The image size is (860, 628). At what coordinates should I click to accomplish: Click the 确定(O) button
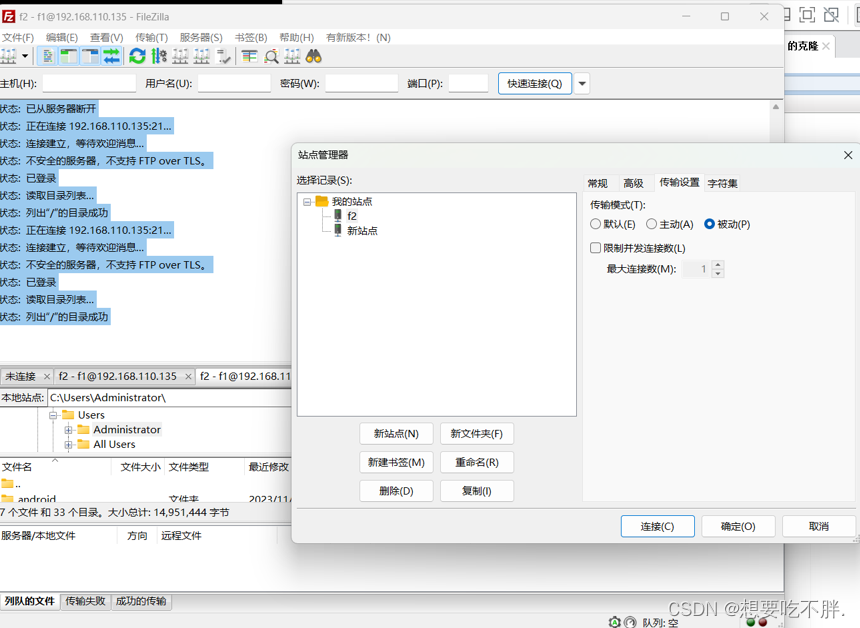(738, 527)
